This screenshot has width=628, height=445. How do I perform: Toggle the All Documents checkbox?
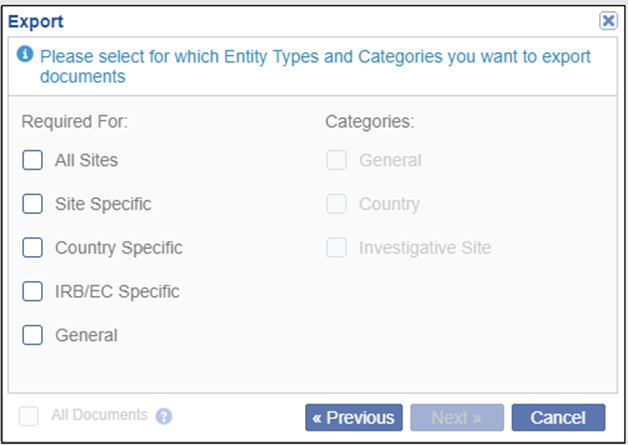[30, 416]
